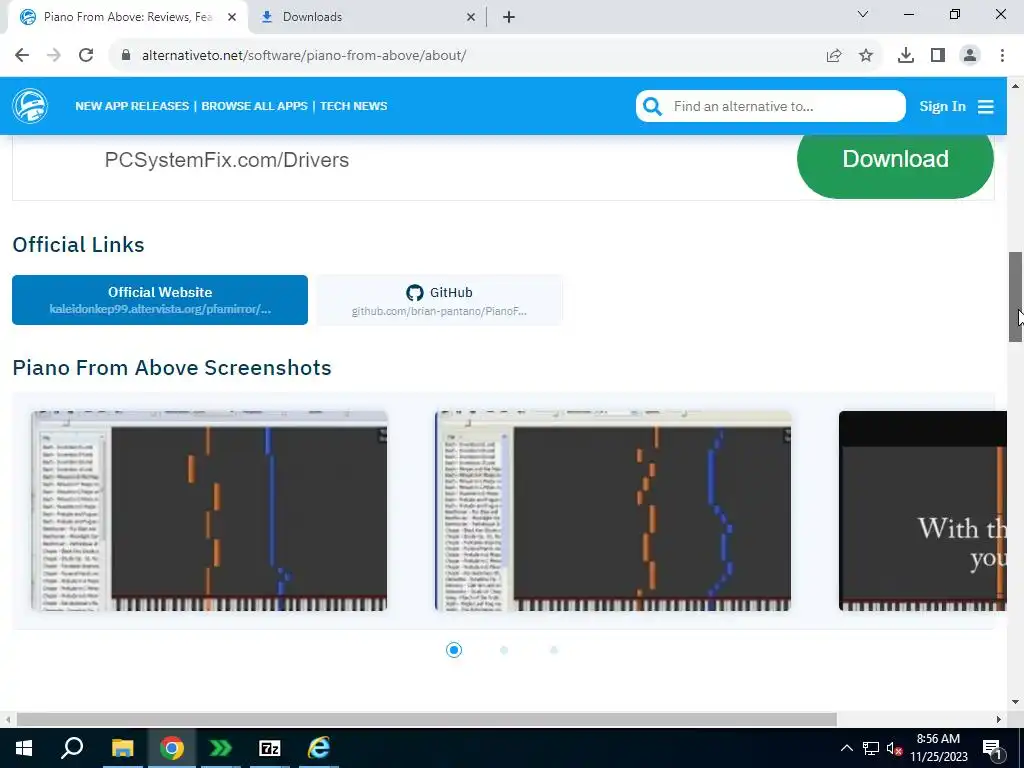Select the third carousel pagination dot
The height and width of the screenshot is (768, 1024).
554,650
